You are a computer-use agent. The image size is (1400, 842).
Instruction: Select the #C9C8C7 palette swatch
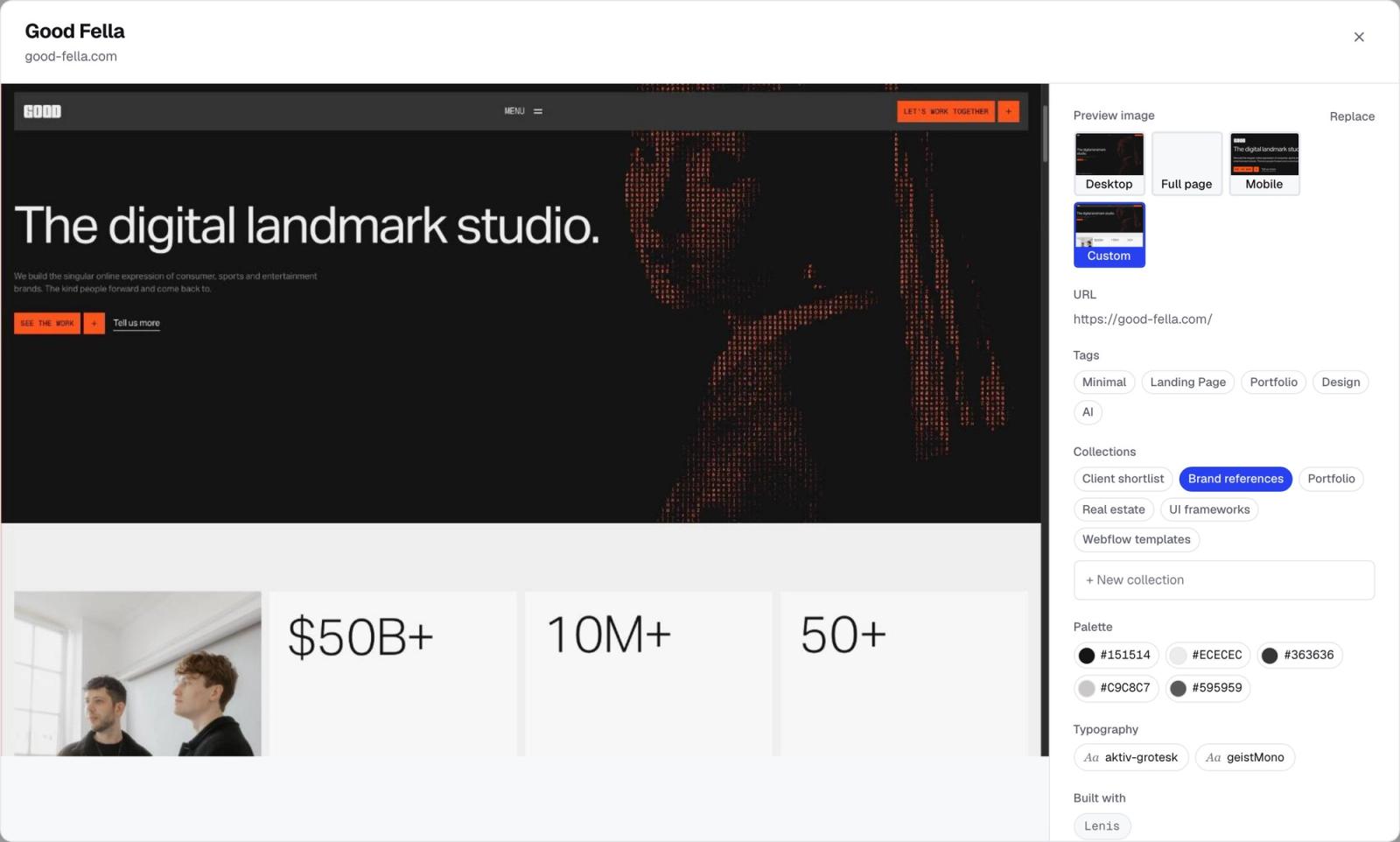(1116, 688)
